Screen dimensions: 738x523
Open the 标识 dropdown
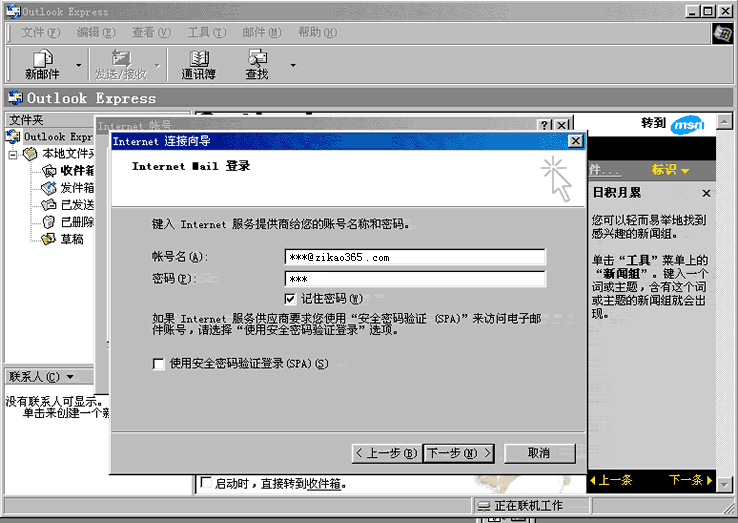click(x=670, y=170)
